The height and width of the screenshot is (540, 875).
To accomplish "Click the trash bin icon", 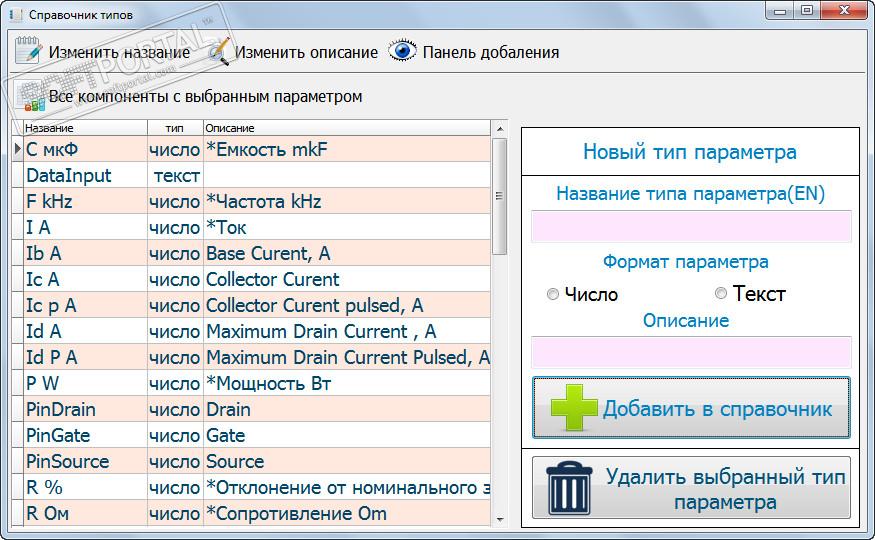I will coord(569,488).
